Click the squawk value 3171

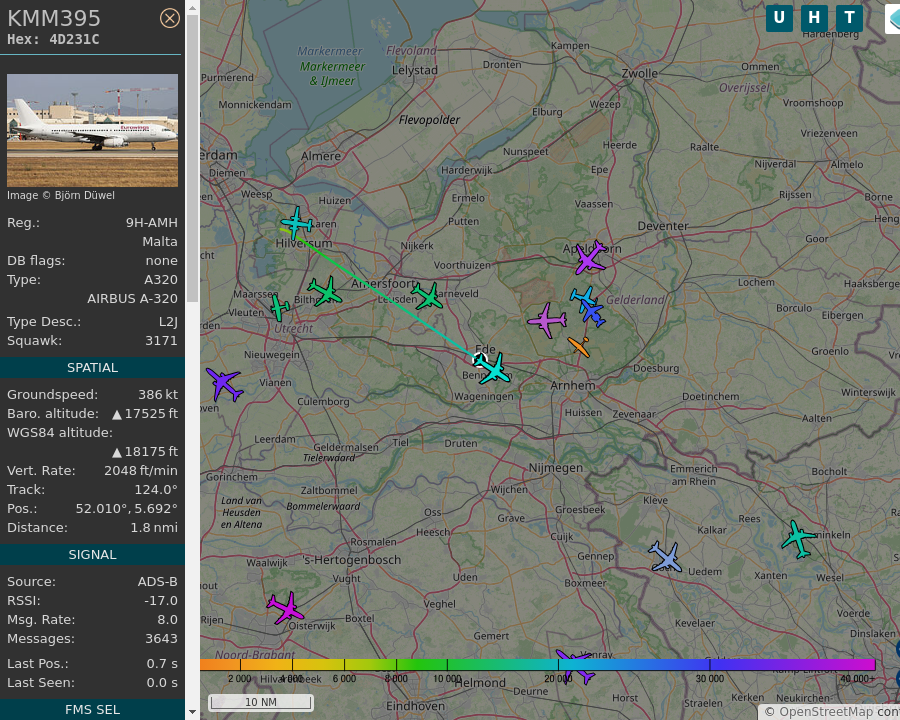[x=161, y=340]
